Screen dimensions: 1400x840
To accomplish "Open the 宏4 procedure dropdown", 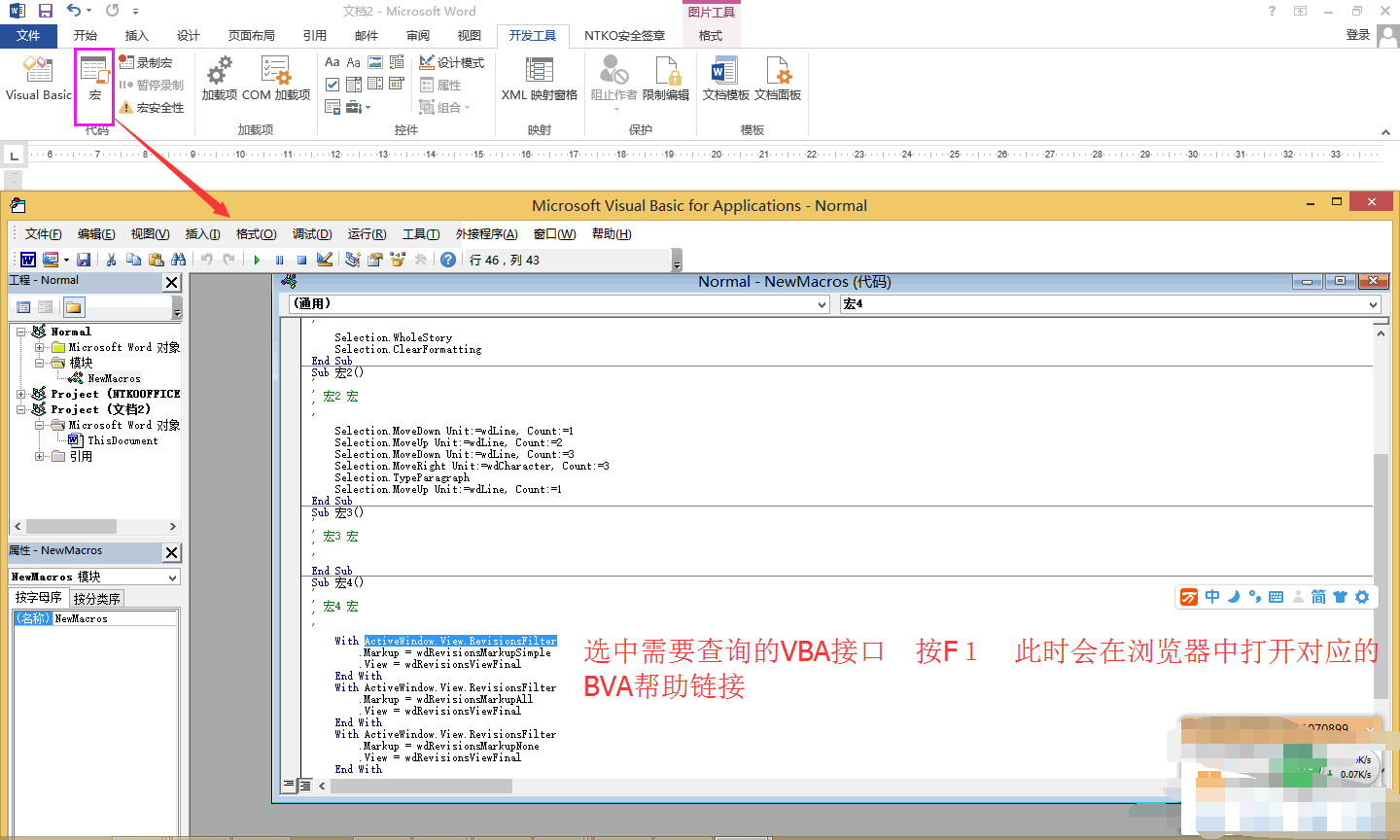I will point(1373,304).
